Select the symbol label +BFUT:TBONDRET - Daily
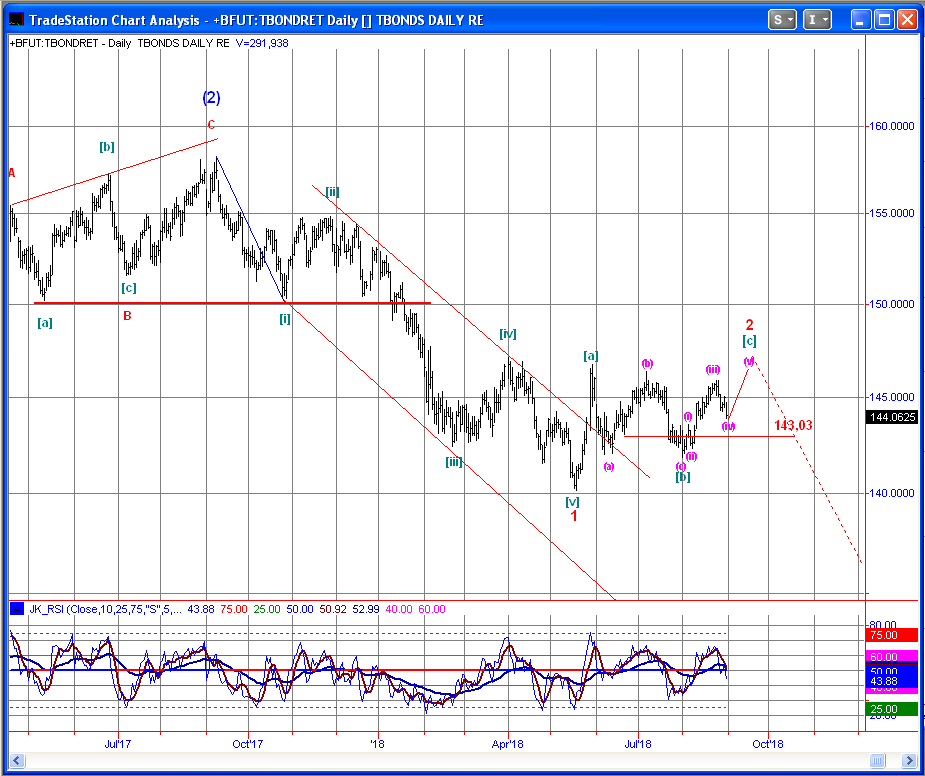The width and height of the screenshot is (925, 776). 70,43
